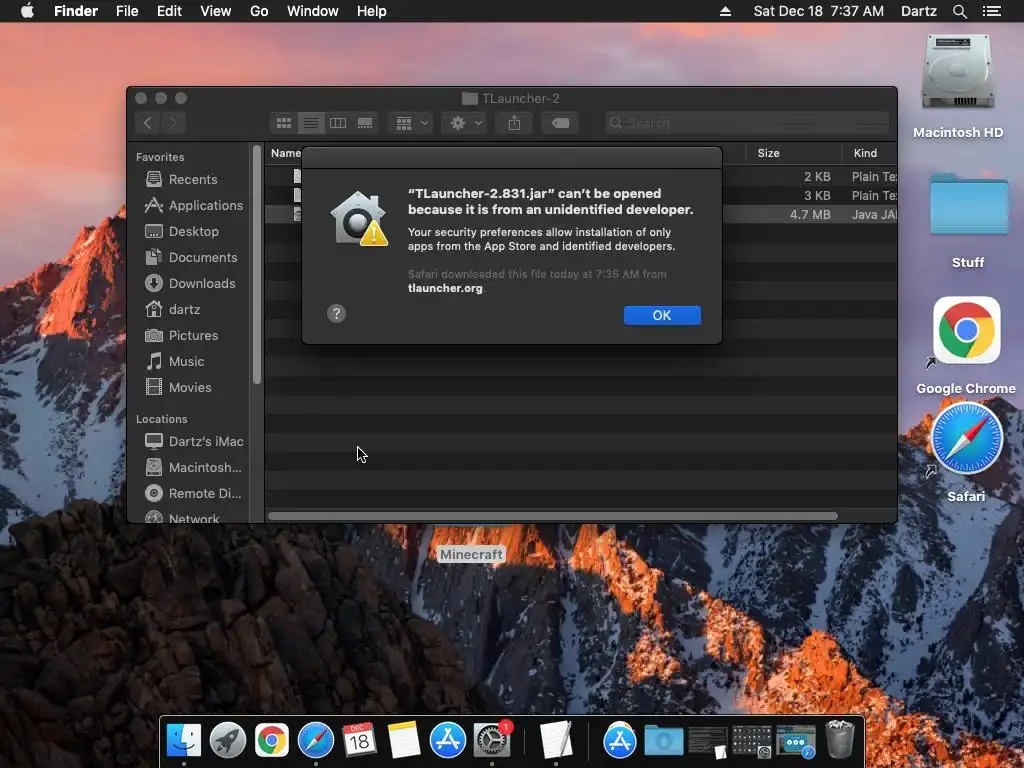The height and width of the screenshot is (768, 1024).
Task: Open Downloads in the Finder sidebar
Action: tap(193, 283)
